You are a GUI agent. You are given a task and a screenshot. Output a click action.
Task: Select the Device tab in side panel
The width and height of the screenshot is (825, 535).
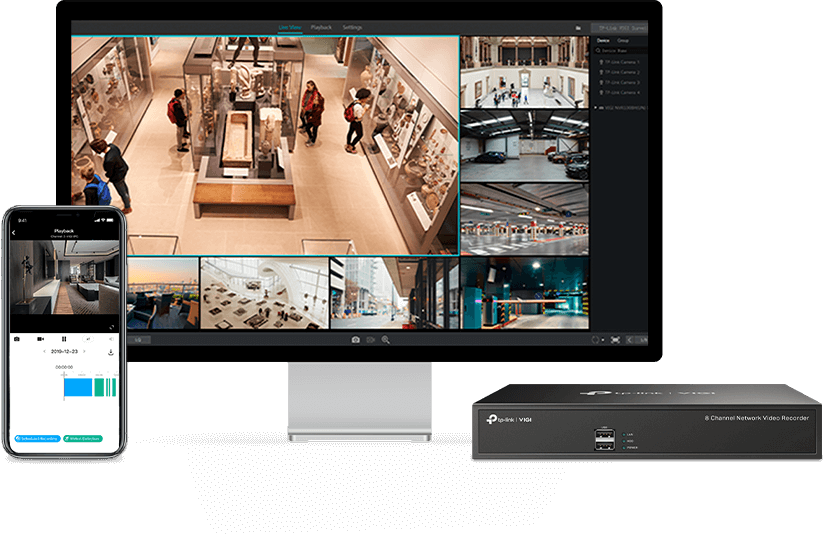click(x=603, y=41)
